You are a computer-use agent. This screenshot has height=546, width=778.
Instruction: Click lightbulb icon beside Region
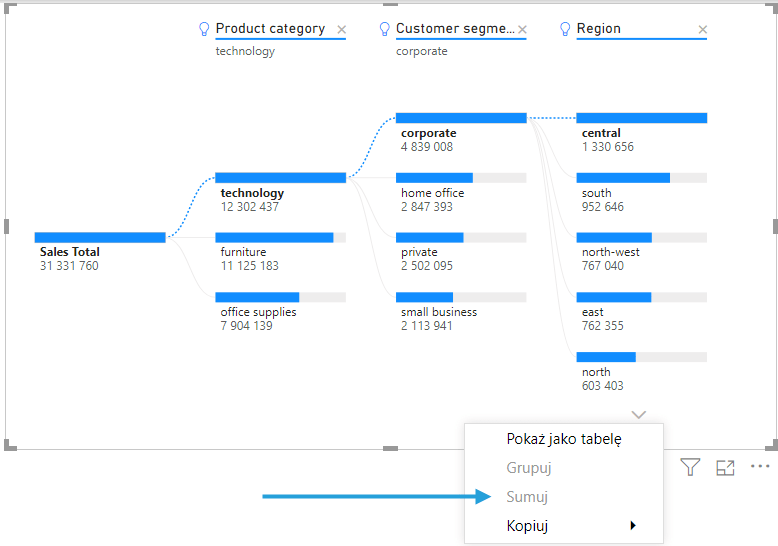pyautogui.click(x=566, y=29)
